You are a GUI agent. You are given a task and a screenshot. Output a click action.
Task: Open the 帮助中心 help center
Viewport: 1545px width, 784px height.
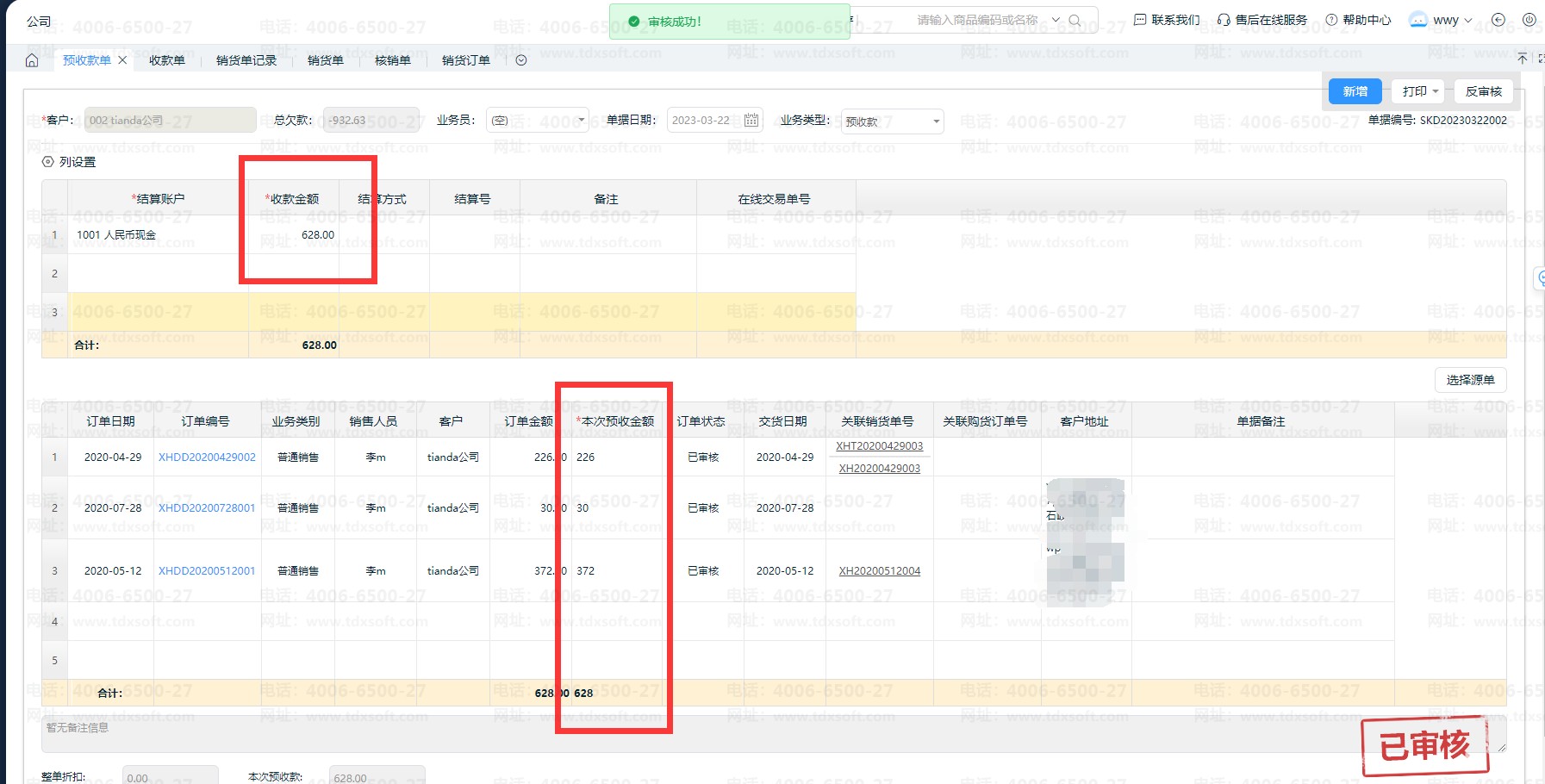[x=1358, y=20]
